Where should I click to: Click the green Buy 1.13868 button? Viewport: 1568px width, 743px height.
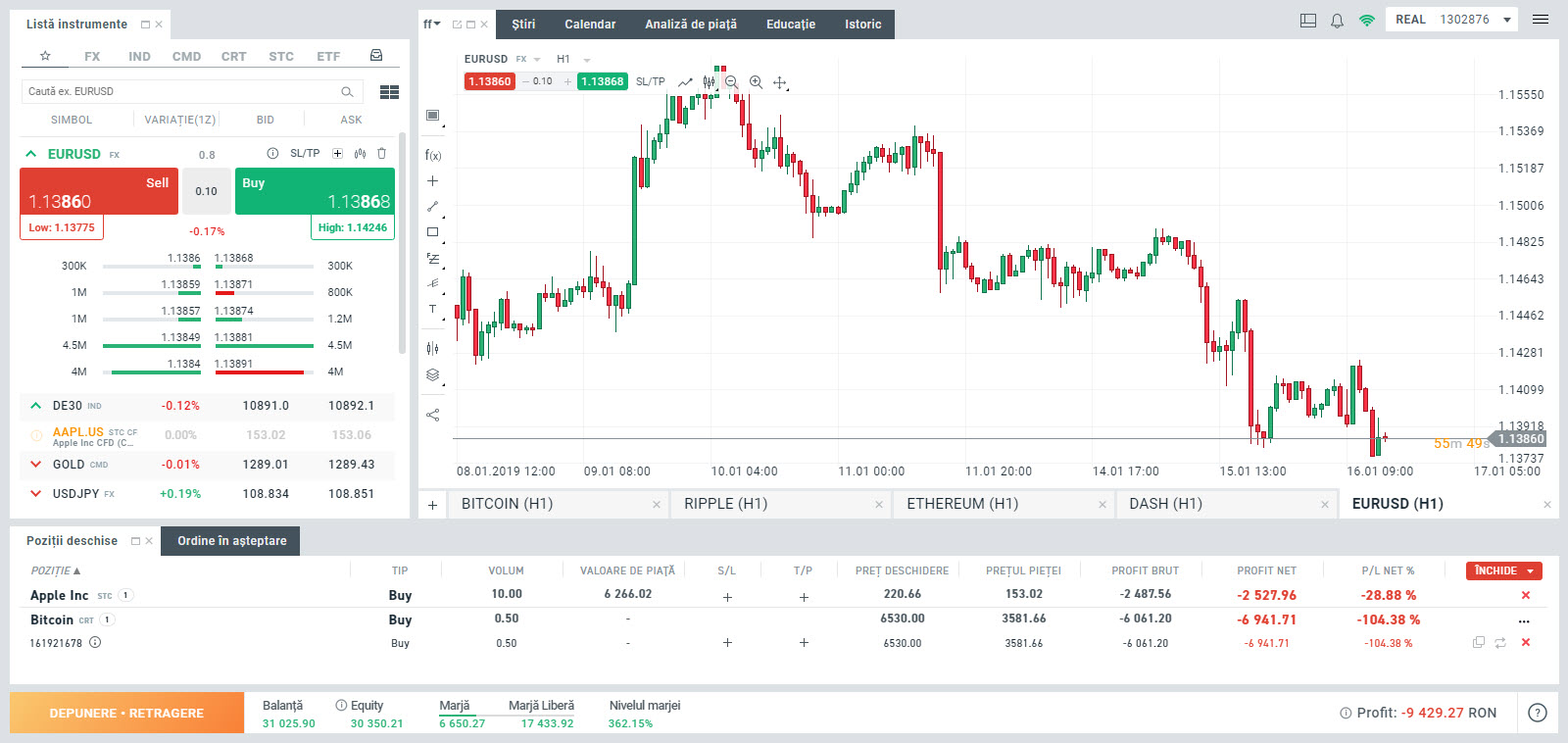315,191
